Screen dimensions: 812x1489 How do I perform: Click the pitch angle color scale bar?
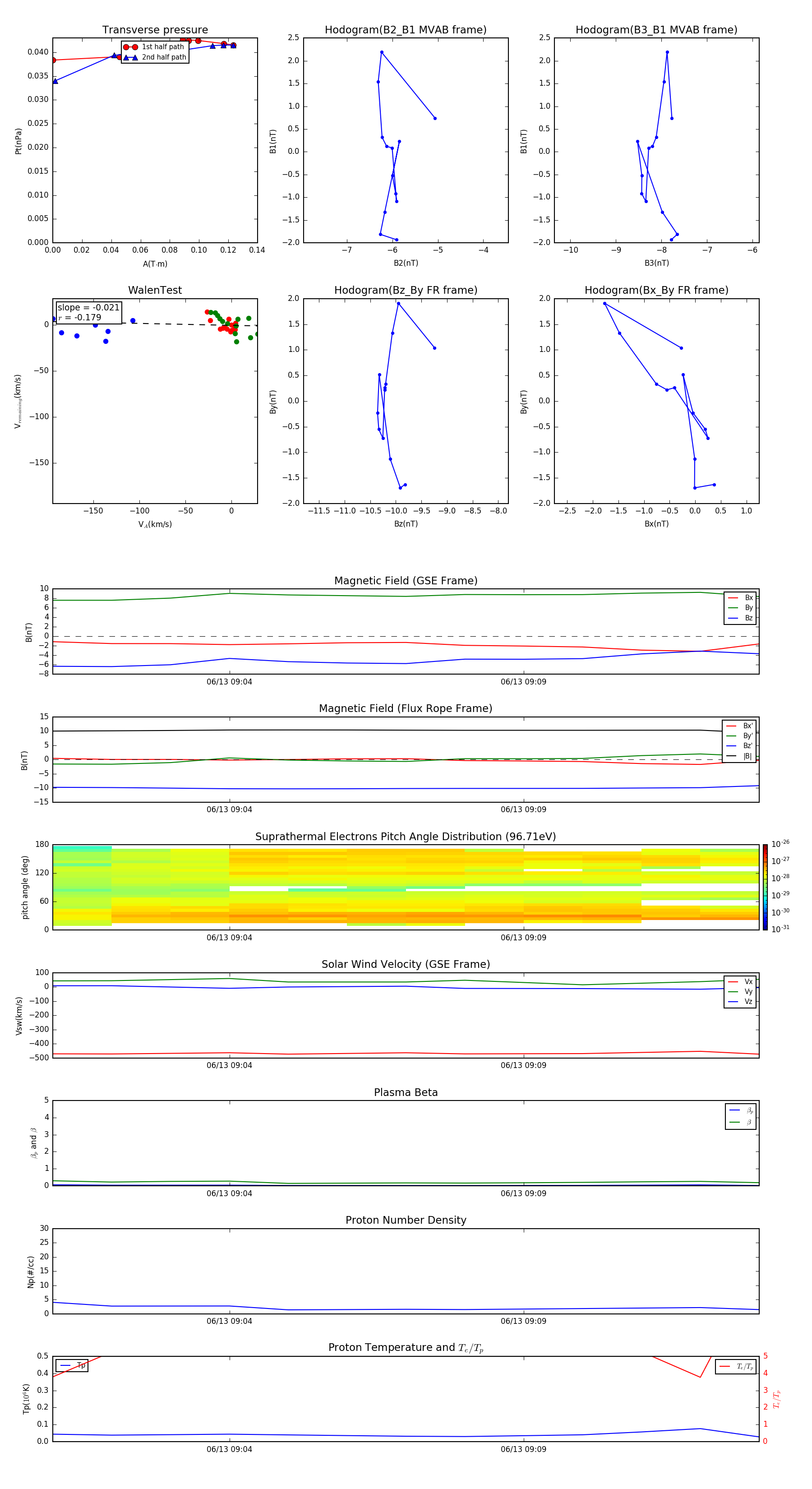click(x=765, y=887)
